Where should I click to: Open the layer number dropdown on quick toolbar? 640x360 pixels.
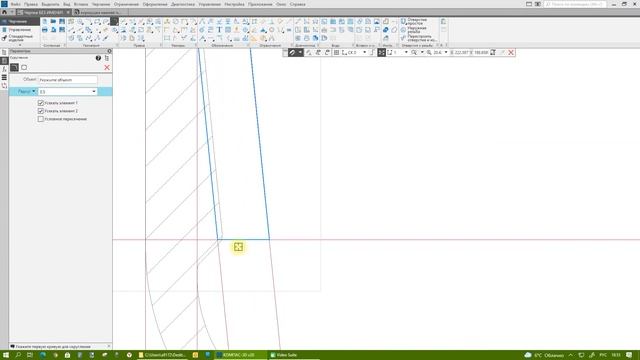coord(406,53)
